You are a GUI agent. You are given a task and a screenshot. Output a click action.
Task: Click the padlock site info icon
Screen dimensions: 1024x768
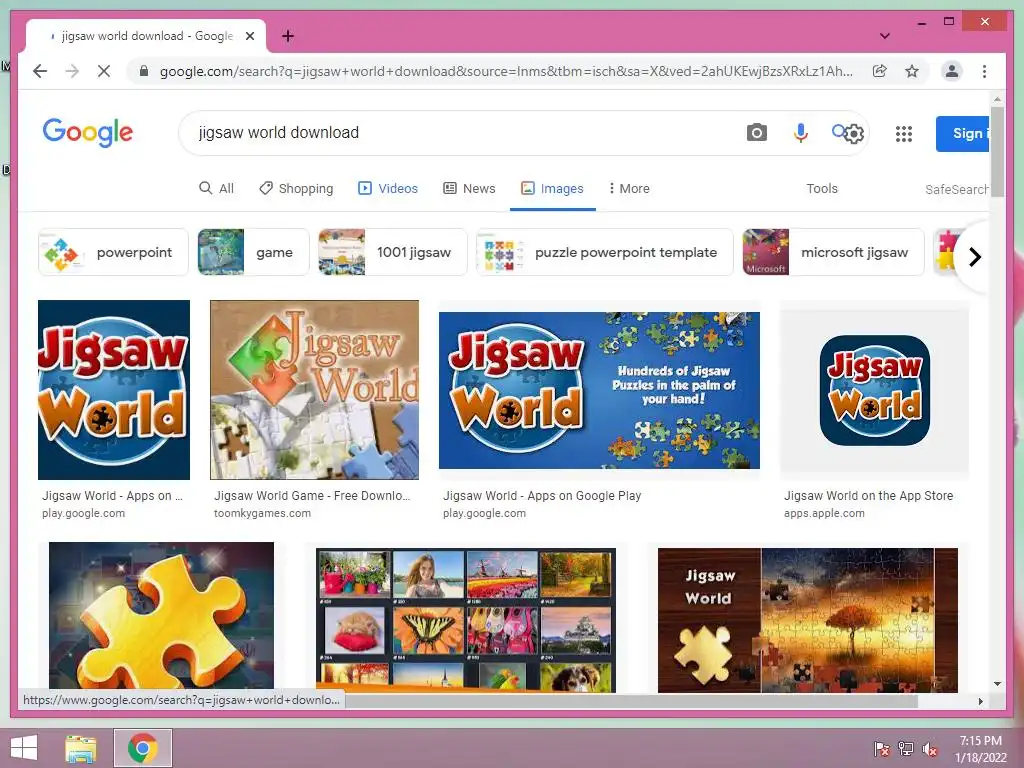144,71
